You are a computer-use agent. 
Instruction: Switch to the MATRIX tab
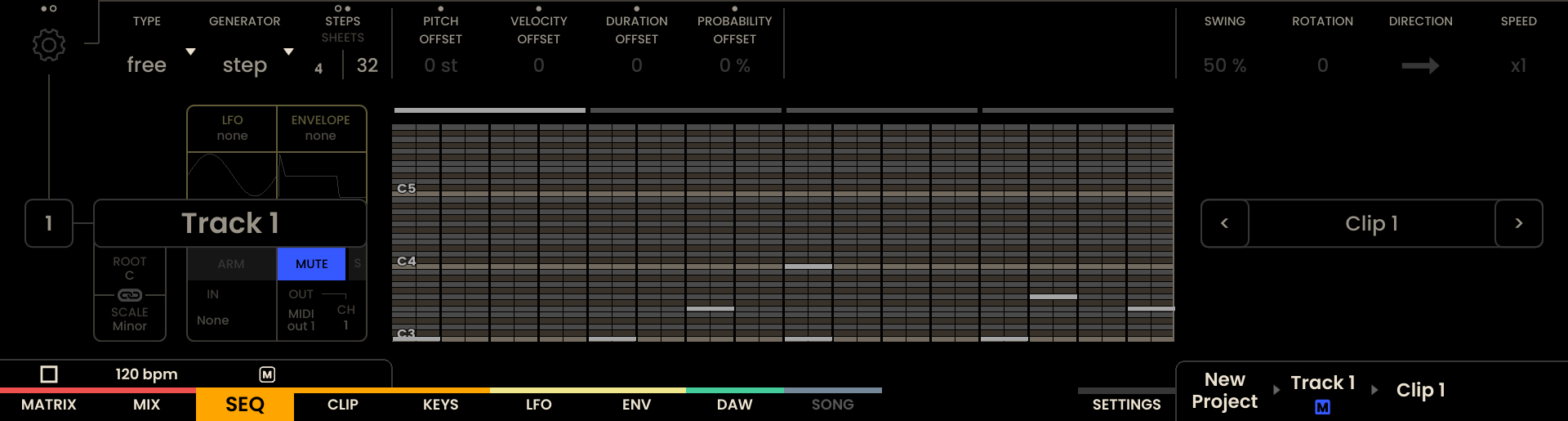coord(49,405)
